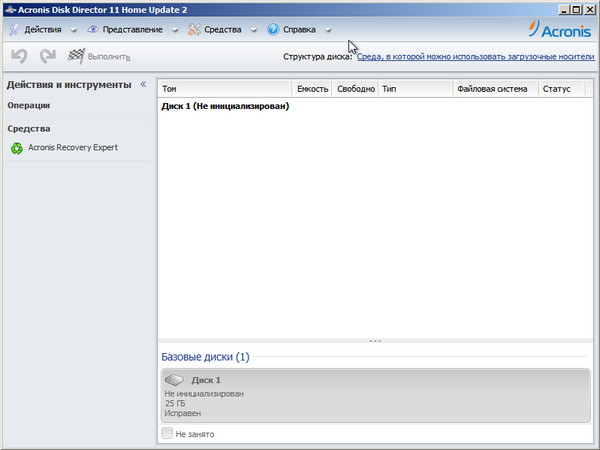Click the Redo arrow icon
600x450 pixels.
coord(47,57)
